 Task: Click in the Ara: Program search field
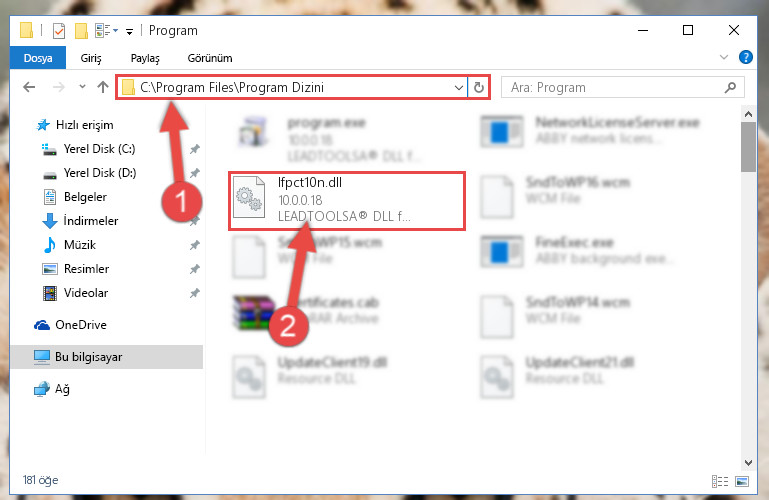point(614,87)
